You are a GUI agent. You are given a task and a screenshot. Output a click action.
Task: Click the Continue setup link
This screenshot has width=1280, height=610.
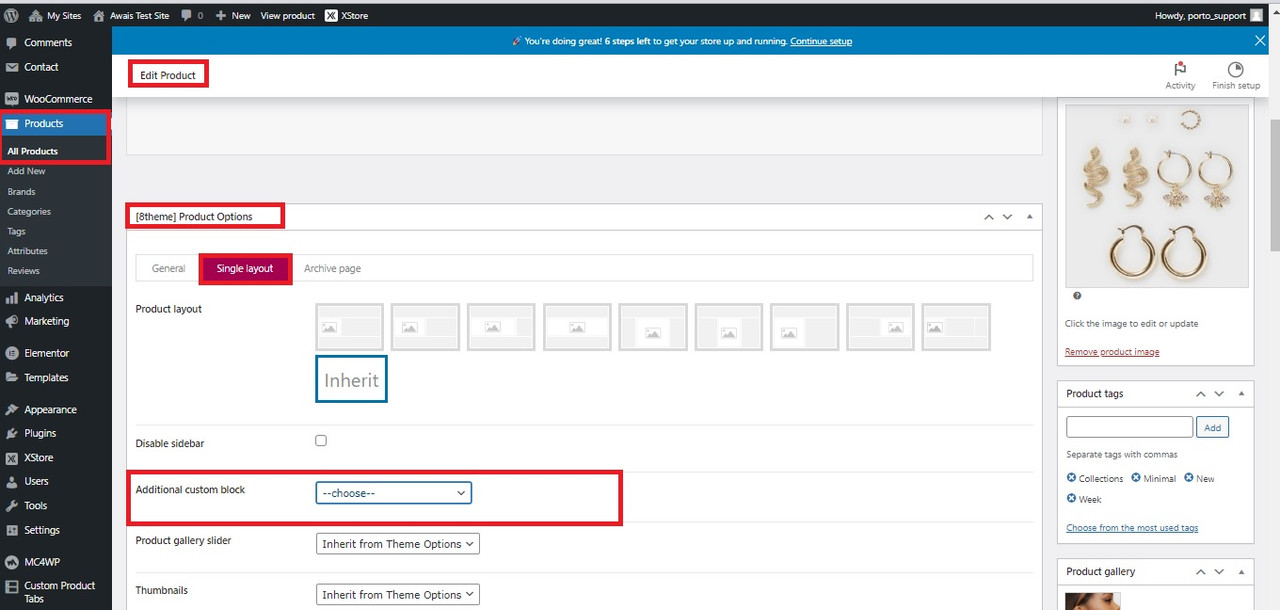[821, 41]
